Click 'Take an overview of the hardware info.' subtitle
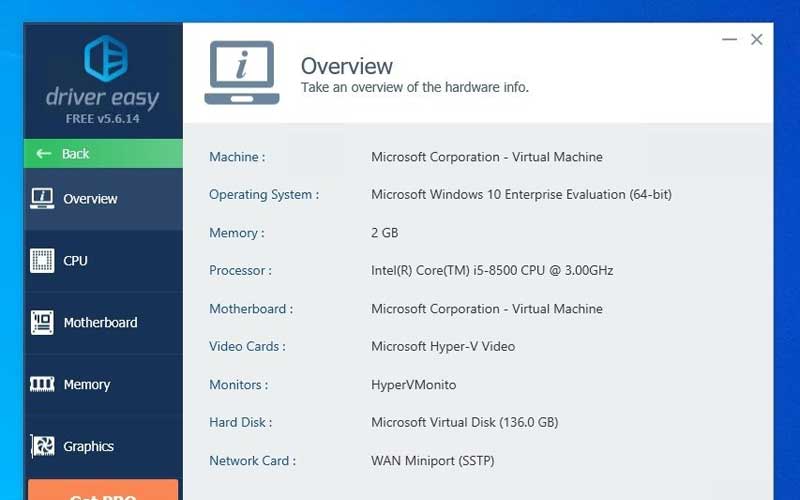 [415, 87]
